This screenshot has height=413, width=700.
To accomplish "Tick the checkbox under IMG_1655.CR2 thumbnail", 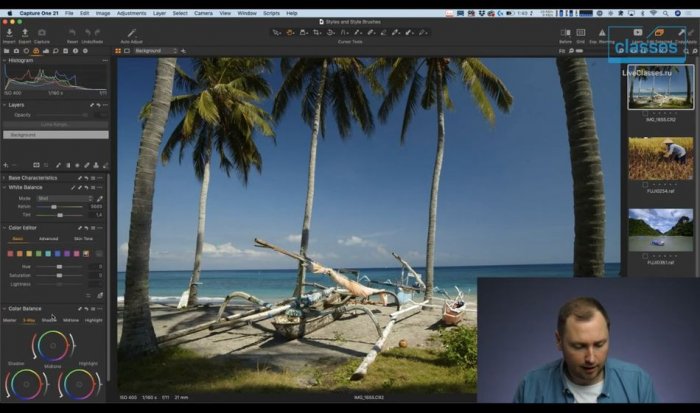I will point(645,113).
